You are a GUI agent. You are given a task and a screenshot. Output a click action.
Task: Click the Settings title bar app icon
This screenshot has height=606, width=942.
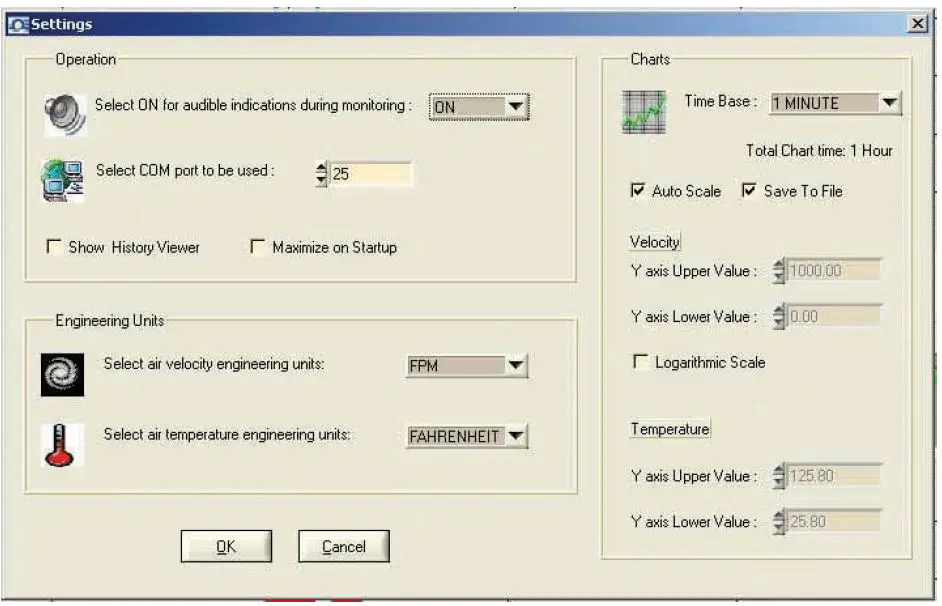pos(18,25)
